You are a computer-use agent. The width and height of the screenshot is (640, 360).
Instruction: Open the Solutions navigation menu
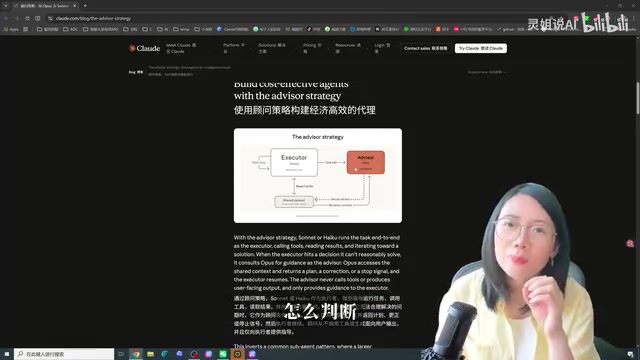(271, 48)
